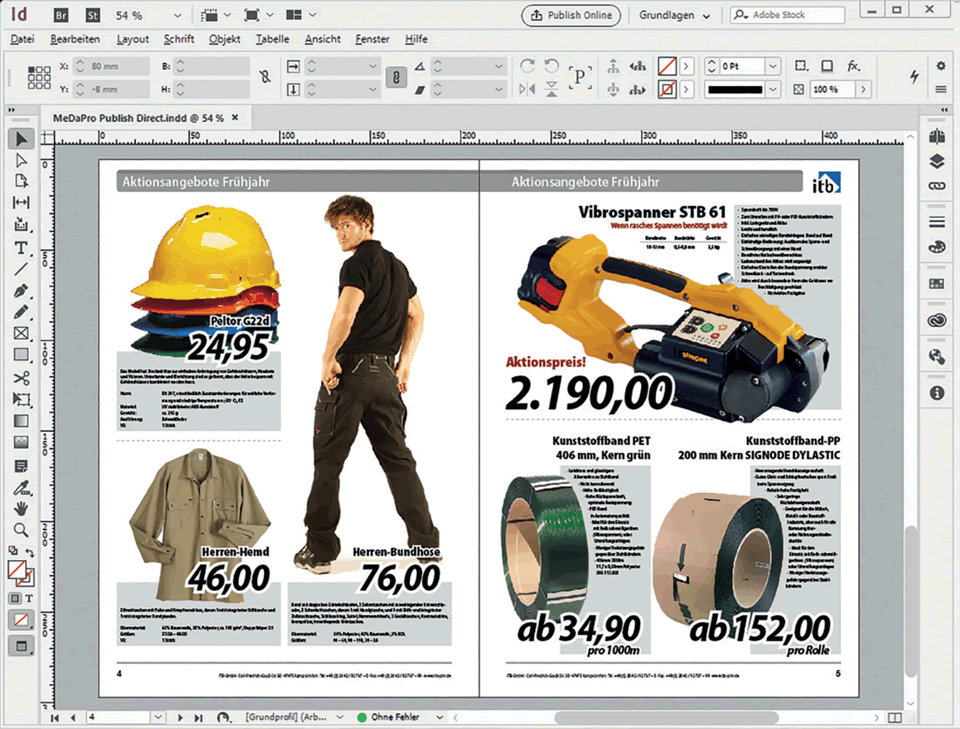
Task: Select the Direct Selection tool
Action: coord(21,160)
